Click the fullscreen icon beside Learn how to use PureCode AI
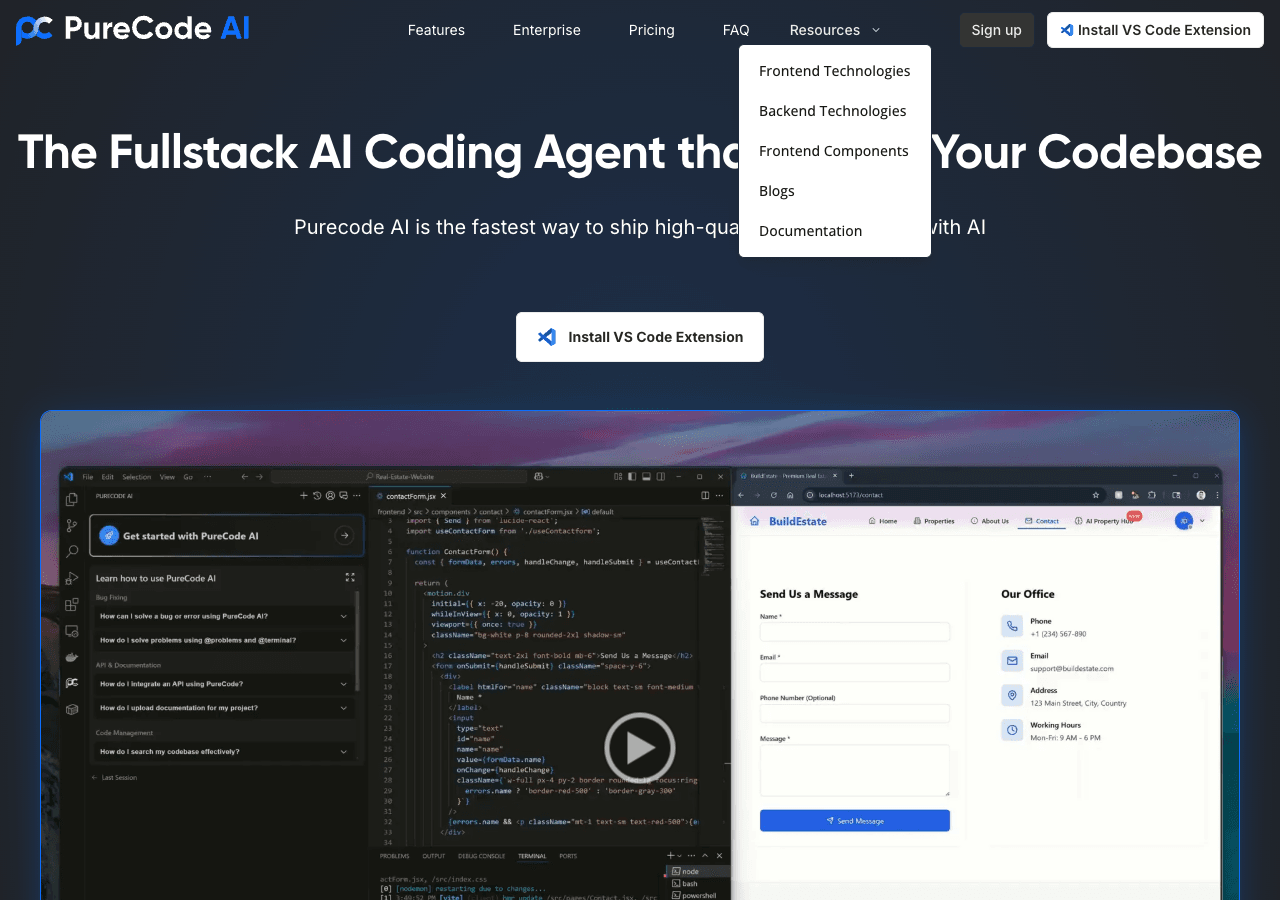Image resolution: width=1280 pixels, height=900 pixels. point(350,577)
